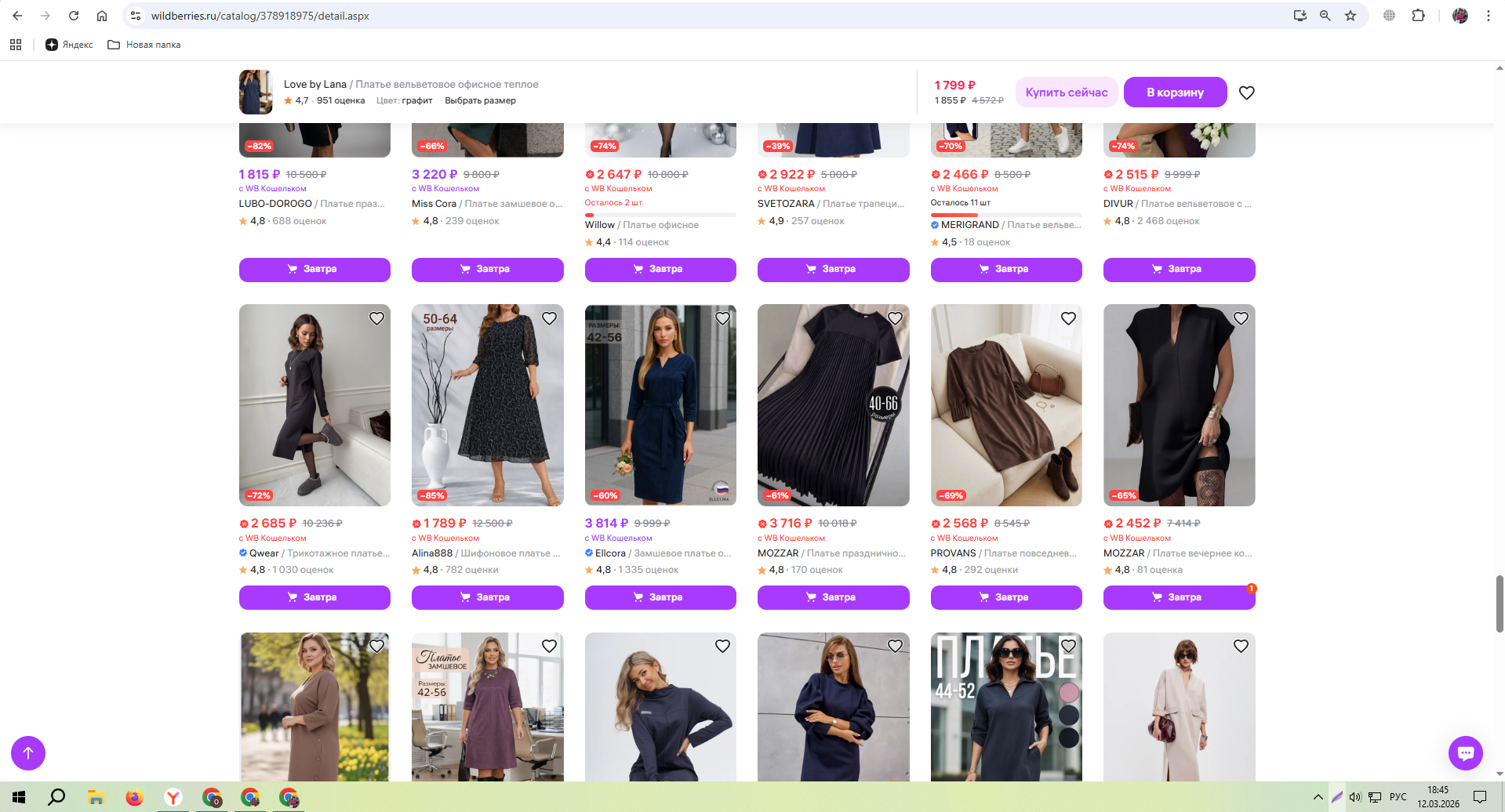The image size is (1505, 812).
Task: Open Windows taskbar search
Action: 56,797
